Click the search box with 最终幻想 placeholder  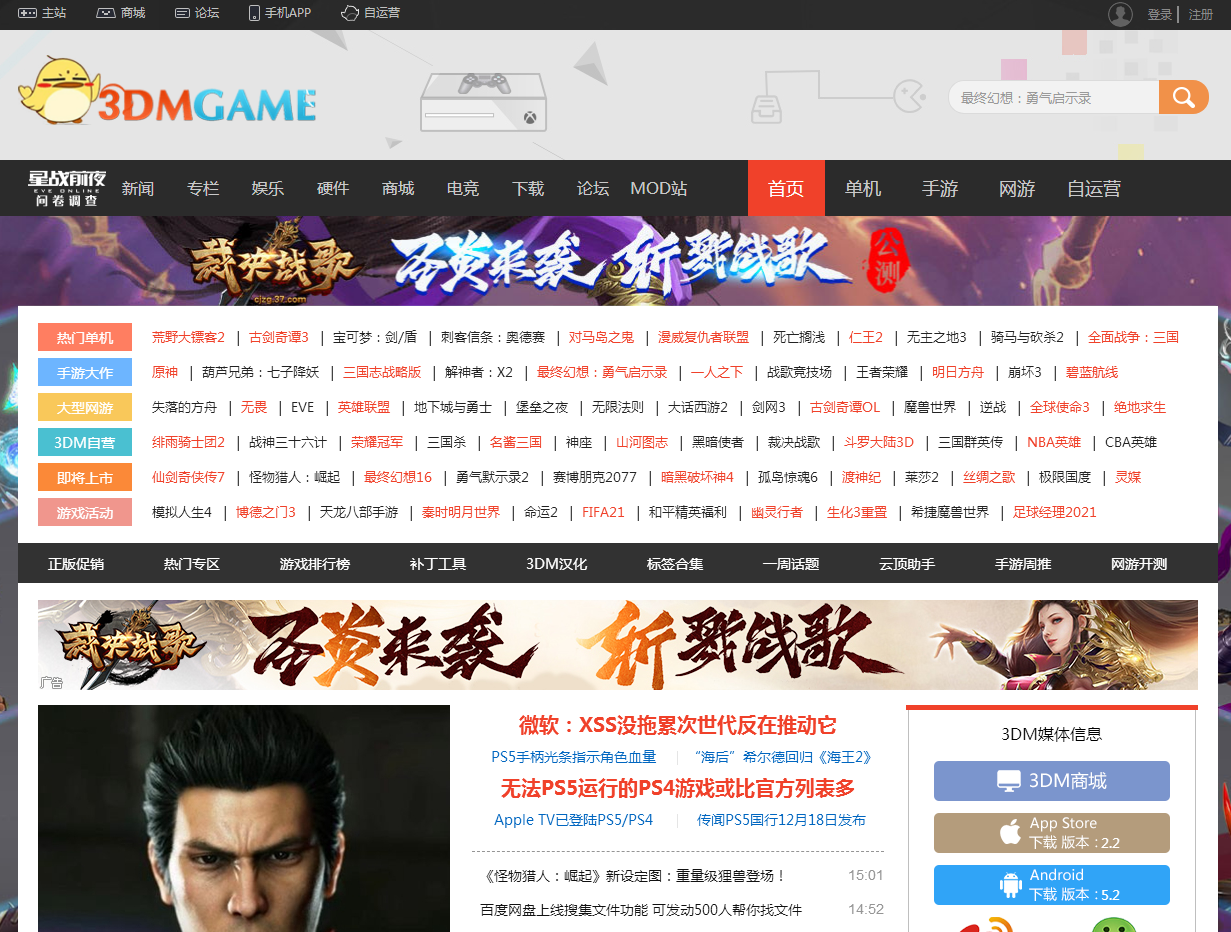1054,97
